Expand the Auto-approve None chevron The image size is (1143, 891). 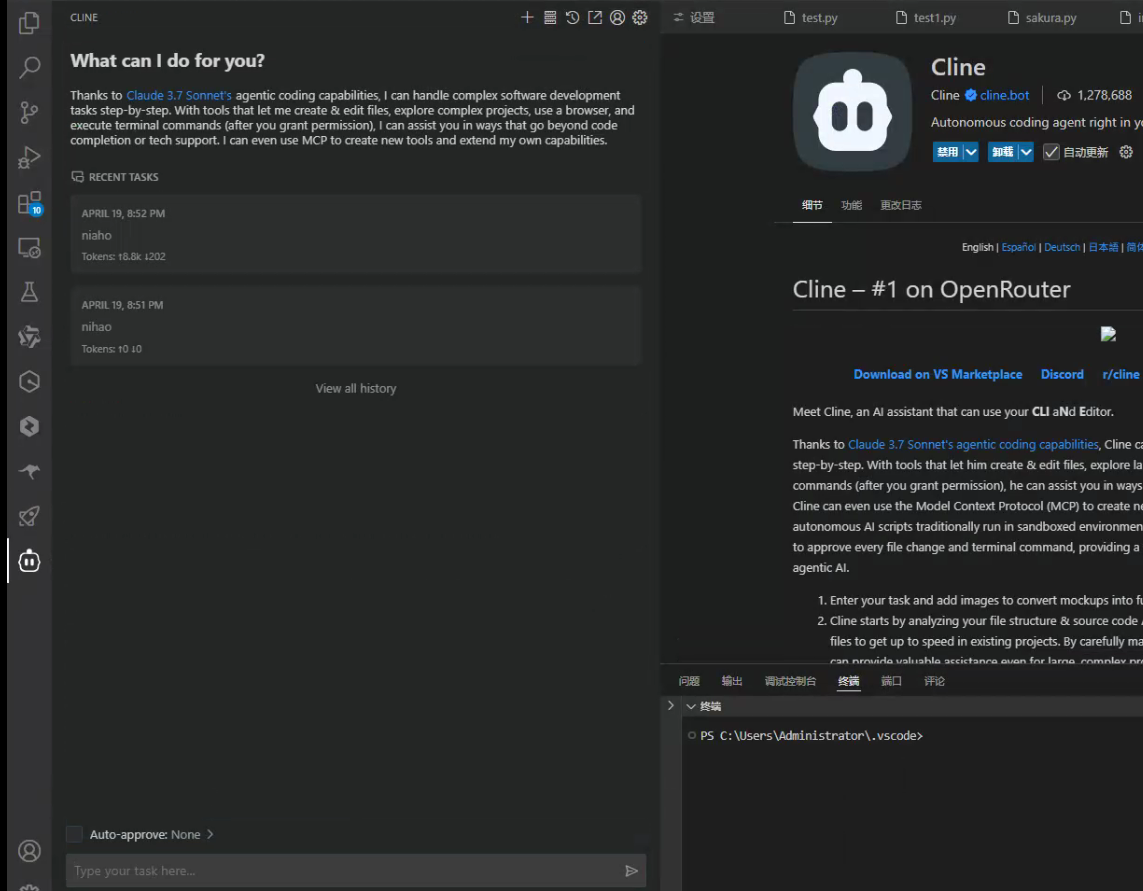tap(210, 834)
